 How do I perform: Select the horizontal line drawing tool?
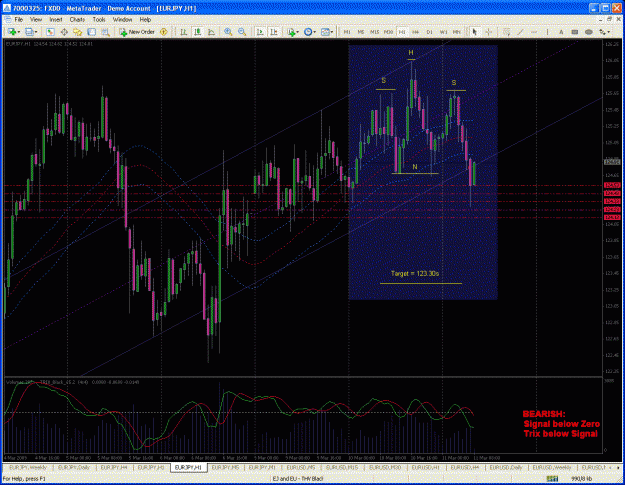point(534,32)
